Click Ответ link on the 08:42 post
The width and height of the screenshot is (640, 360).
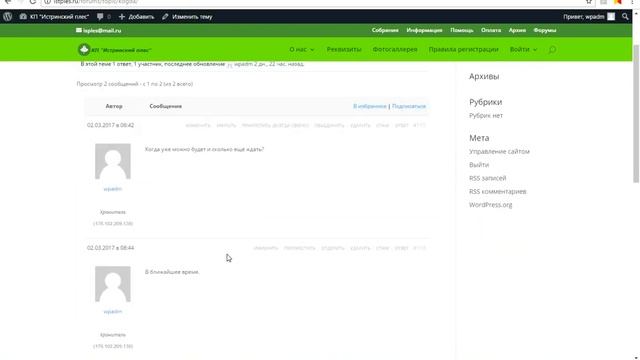401,125
